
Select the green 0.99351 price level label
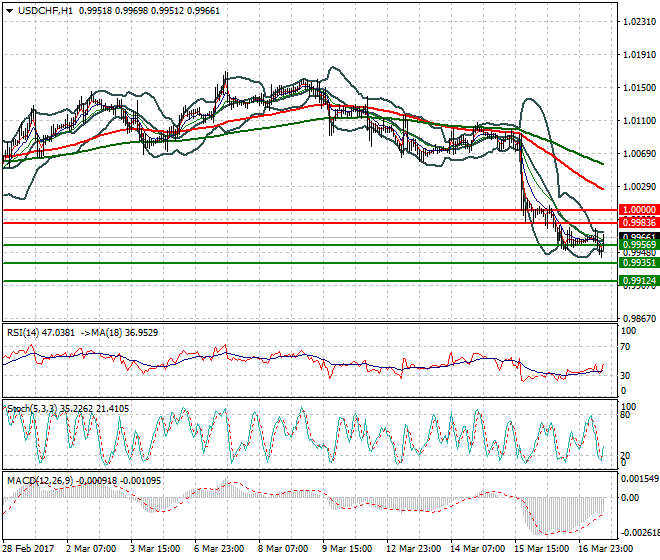tap(639, 263)
